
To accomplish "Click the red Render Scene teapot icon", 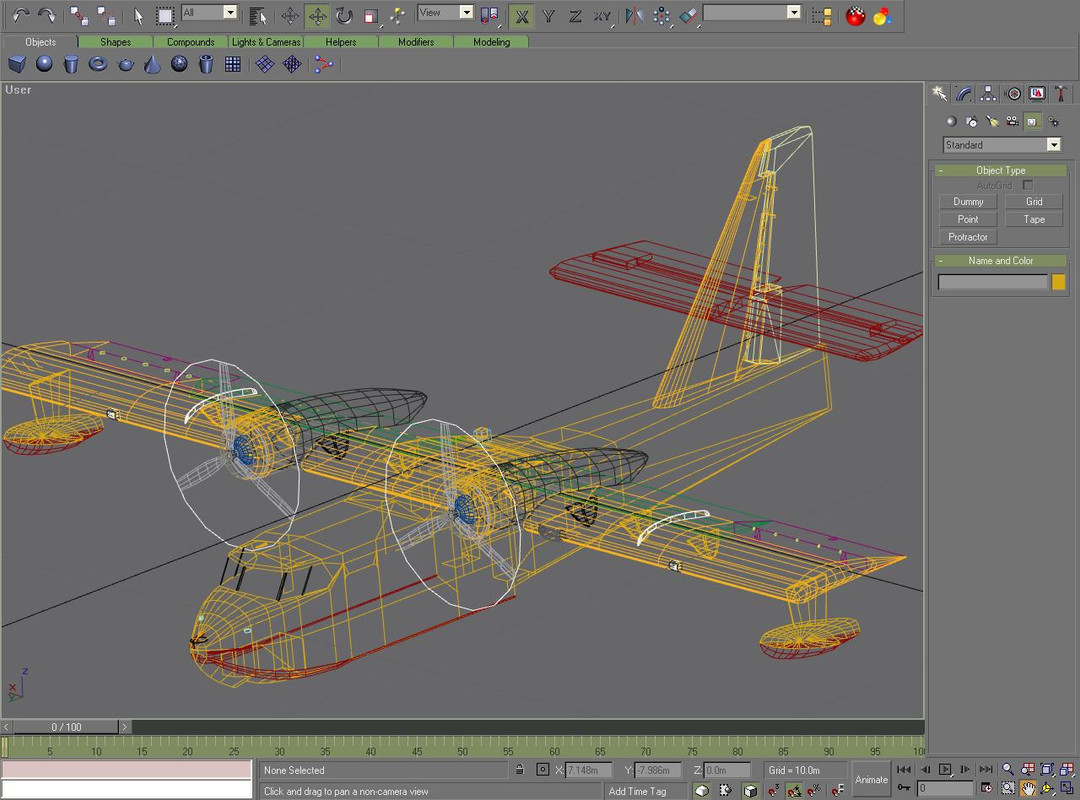I will click(855, 15).
